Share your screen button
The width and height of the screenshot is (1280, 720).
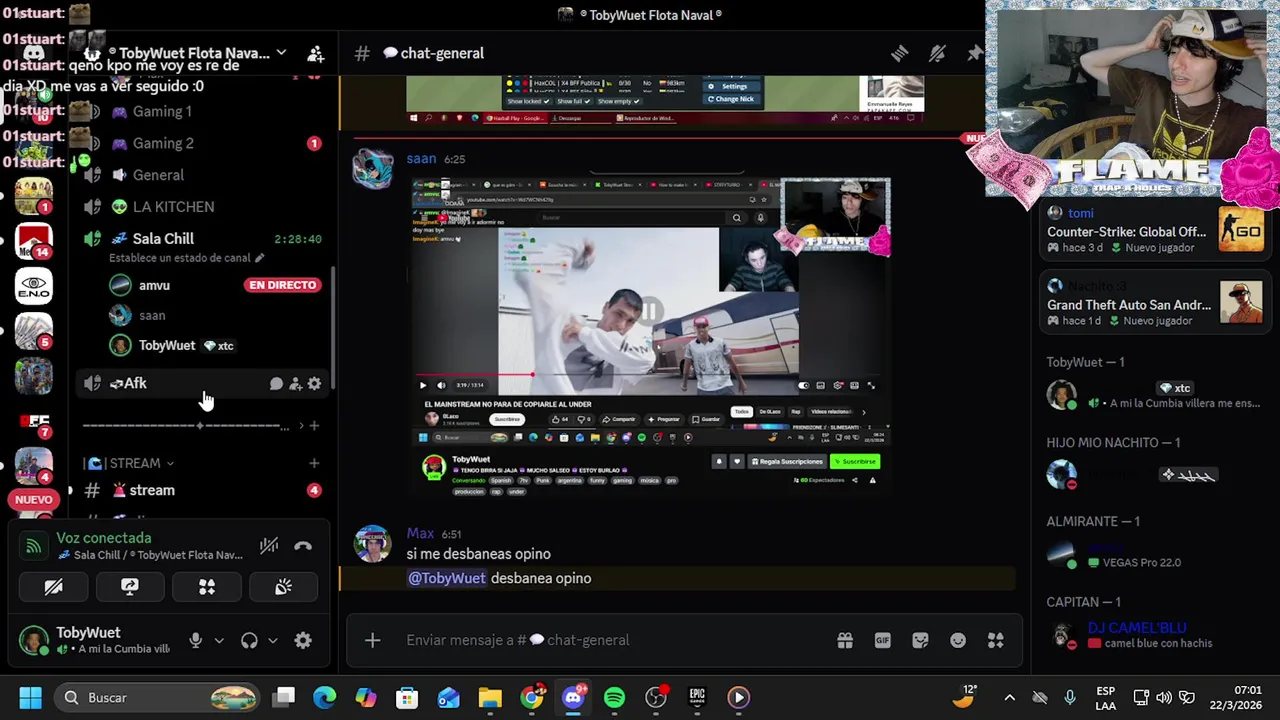(130, 587)
